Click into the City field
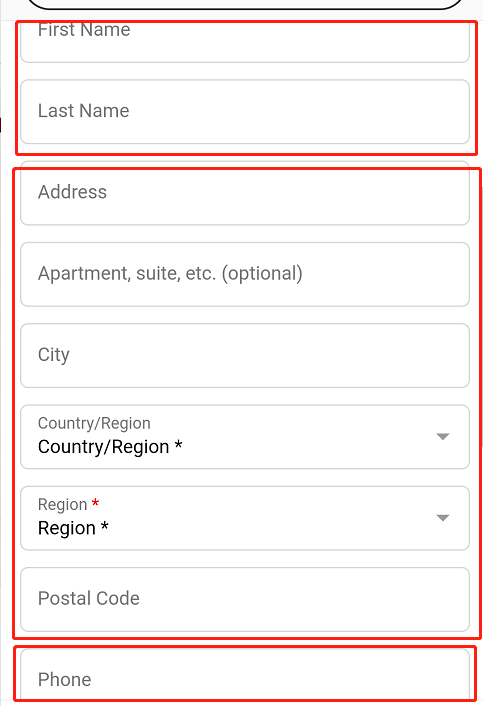483x706 pixels. [245, 355]
